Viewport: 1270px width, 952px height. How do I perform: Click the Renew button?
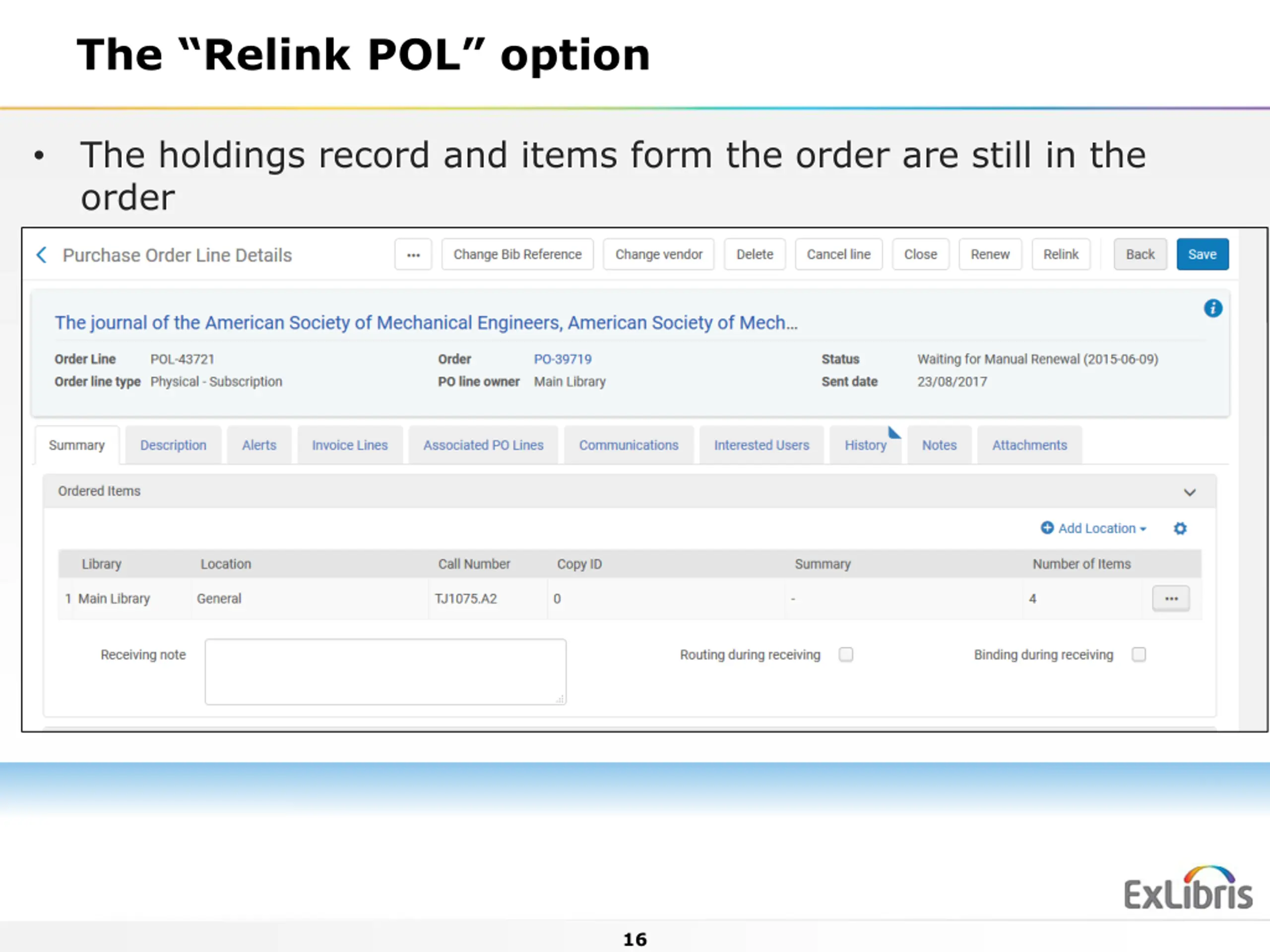tap(990, 255)
